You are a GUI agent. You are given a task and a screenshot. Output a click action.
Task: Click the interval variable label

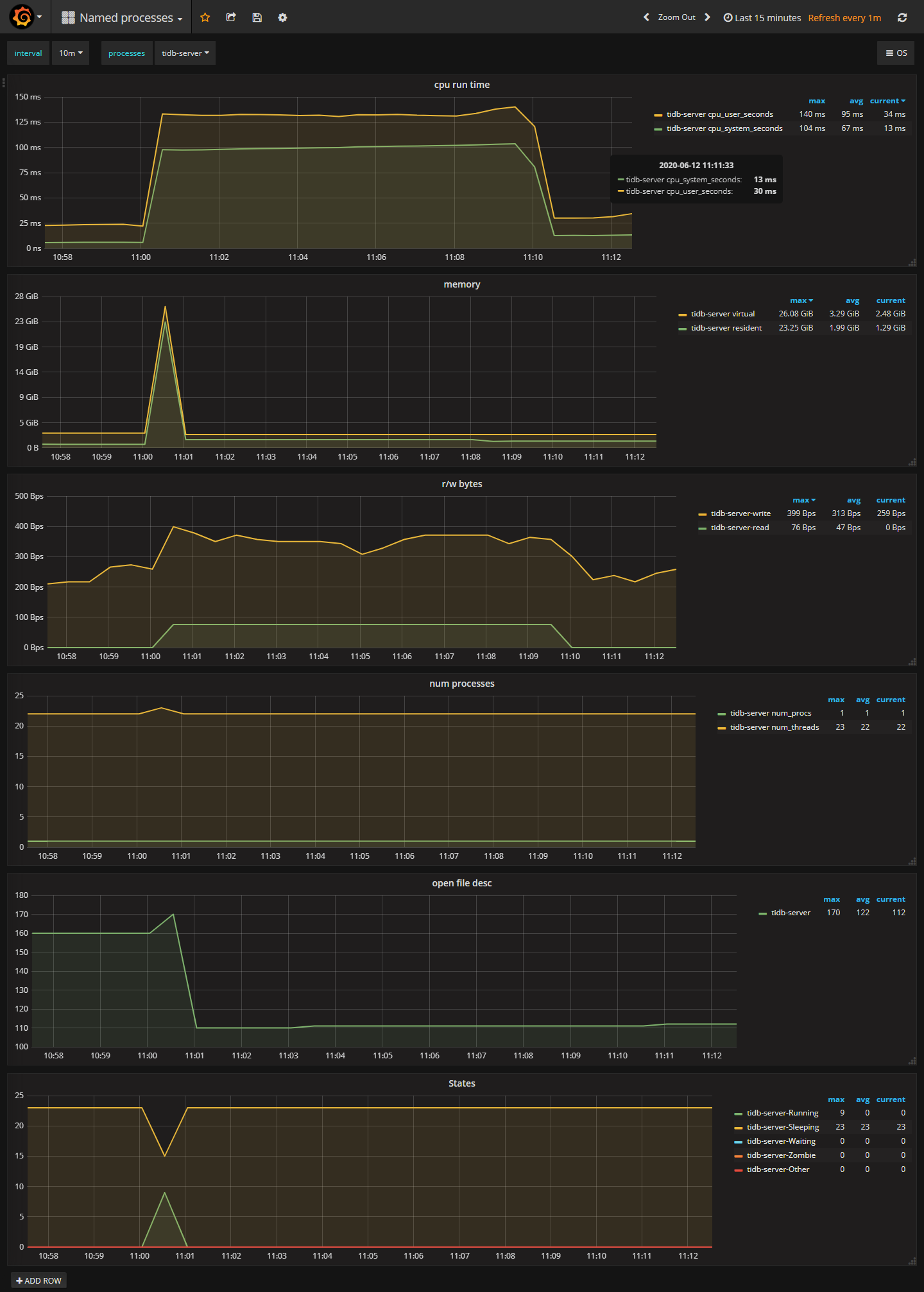pyautogui.click(x=28, y=53)
